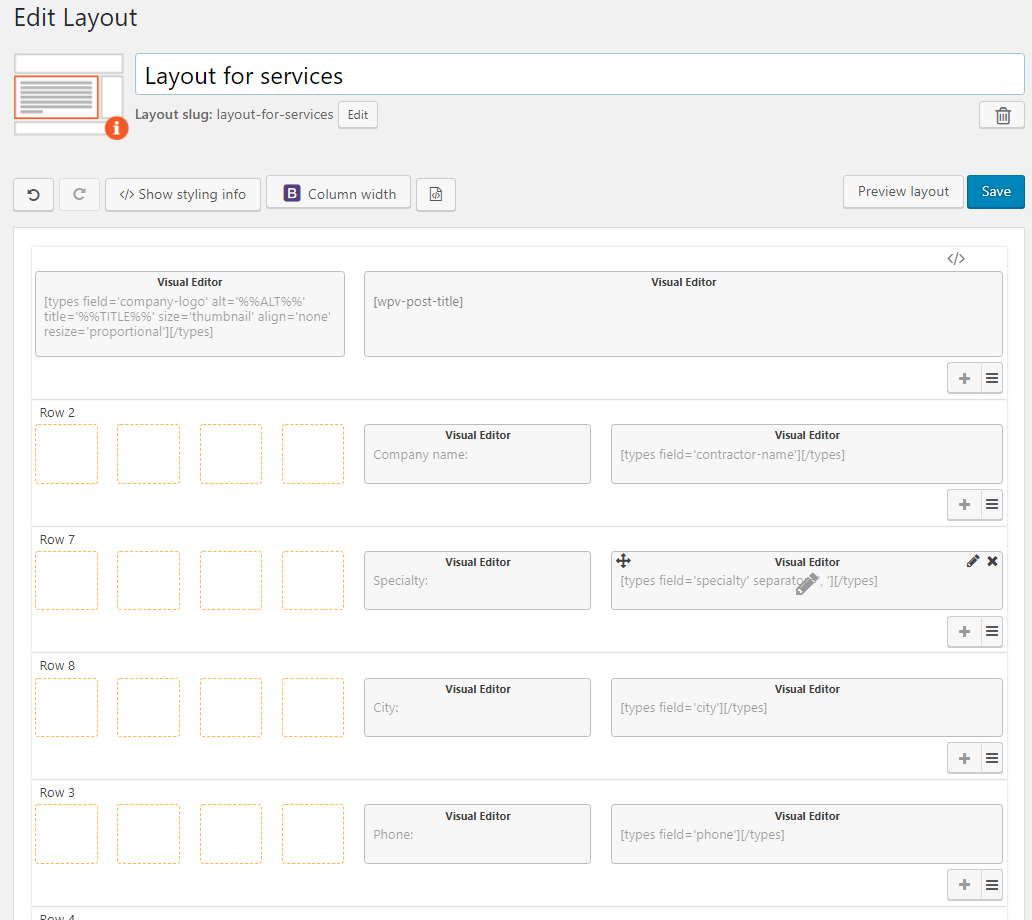Select the city field Visual Editor cell
The image size is (1032, 920).
[x=807, y=707]
